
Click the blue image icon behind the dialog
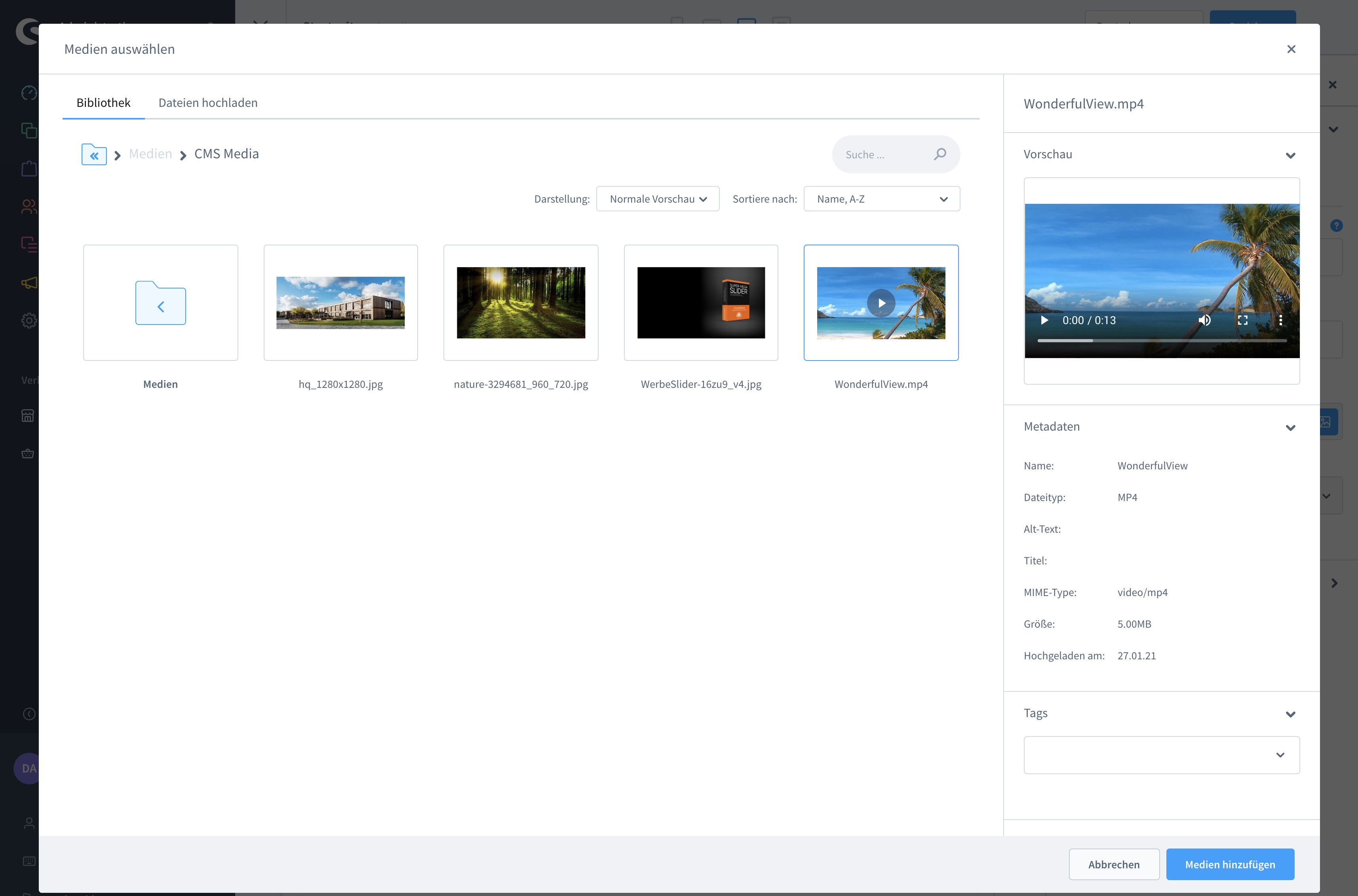(1329, 422)
